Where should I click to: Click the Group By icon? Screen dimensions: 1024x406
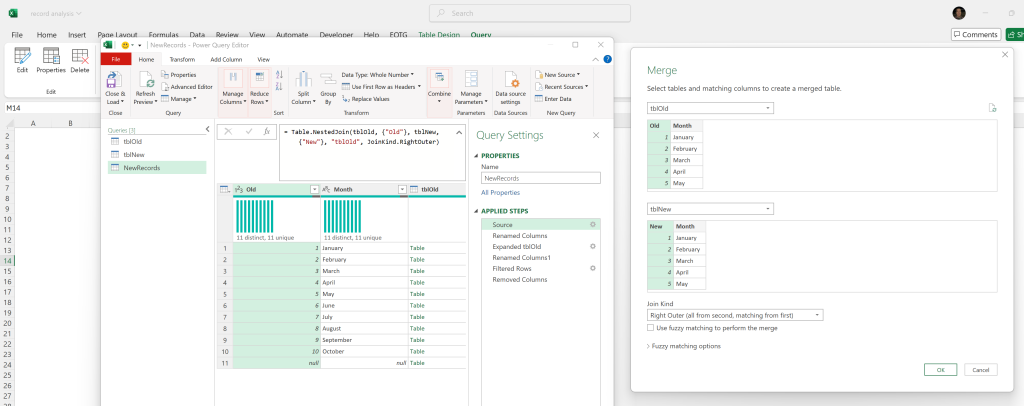328,80
